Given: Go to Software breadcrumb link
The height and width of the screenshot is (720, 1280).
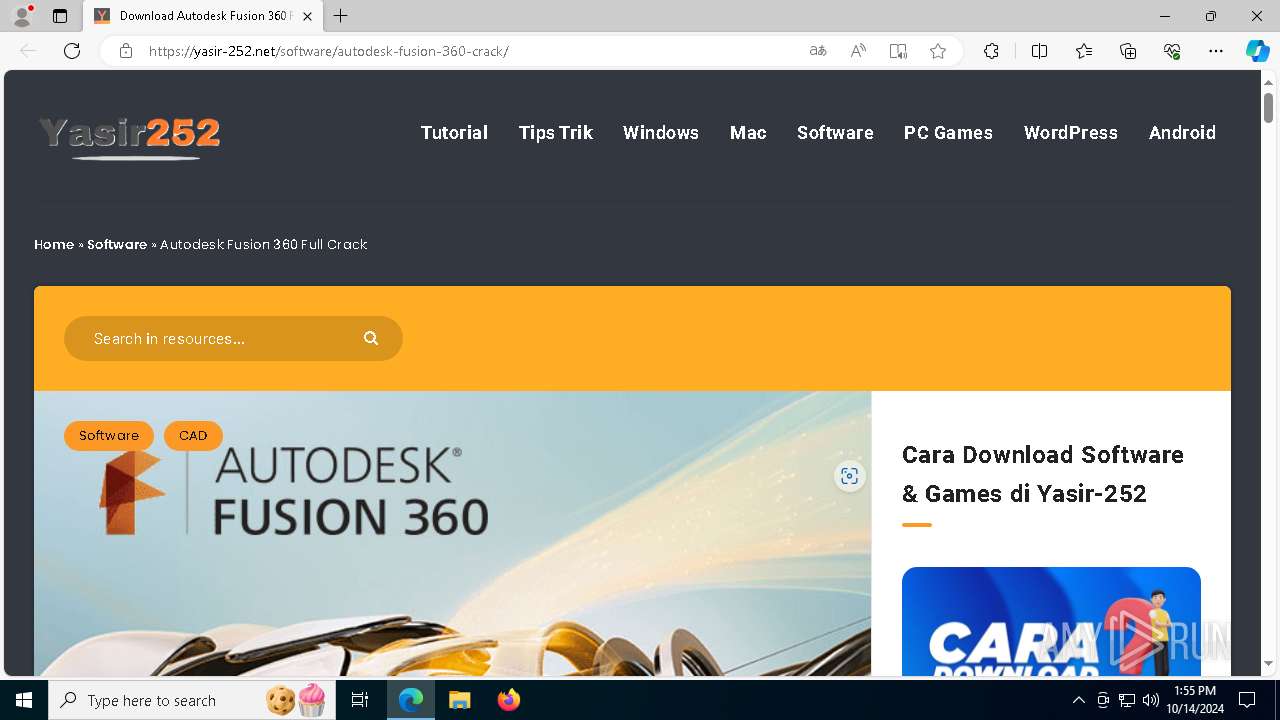Looking at the screenshot, I should [x=117, y=244].
